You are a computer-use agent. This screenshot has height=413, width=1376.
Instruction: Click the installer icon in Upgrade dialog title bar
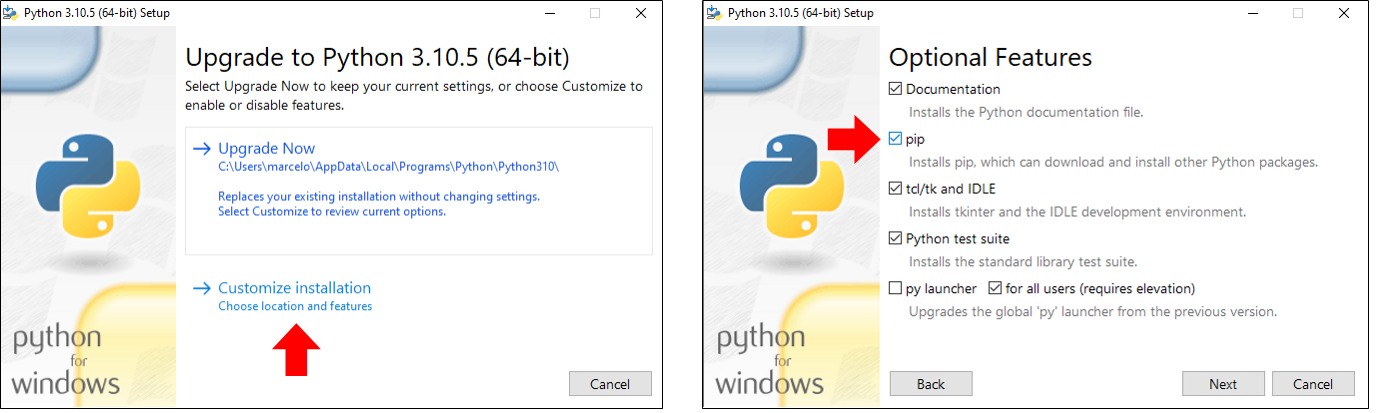[x=13, y=13]
